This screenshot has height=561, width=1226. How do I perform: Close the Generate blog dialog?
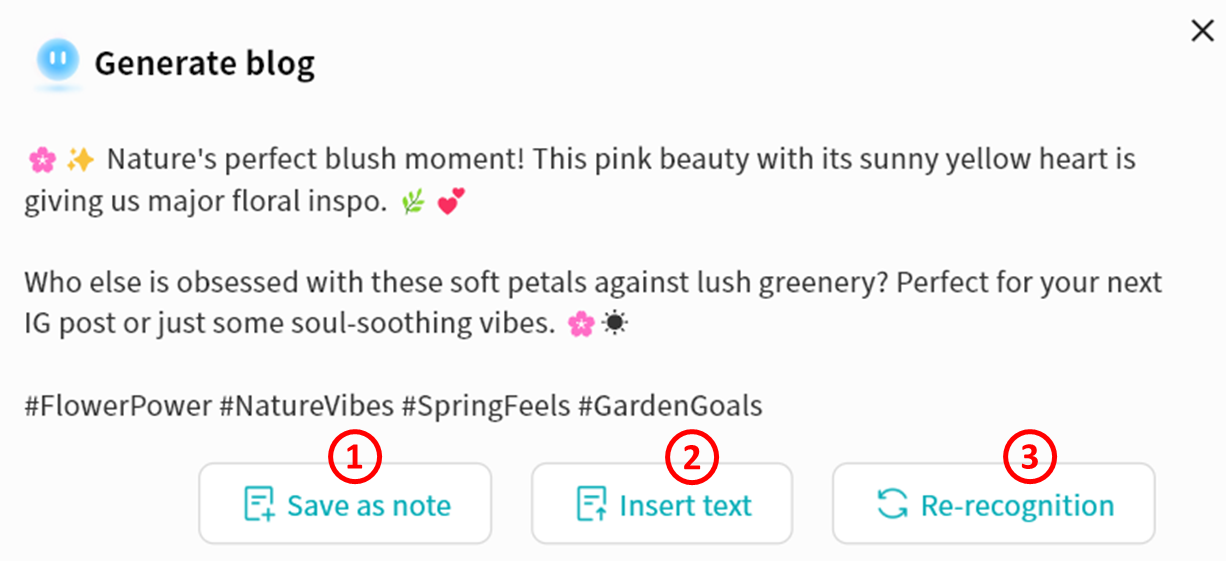point(1202,31)
